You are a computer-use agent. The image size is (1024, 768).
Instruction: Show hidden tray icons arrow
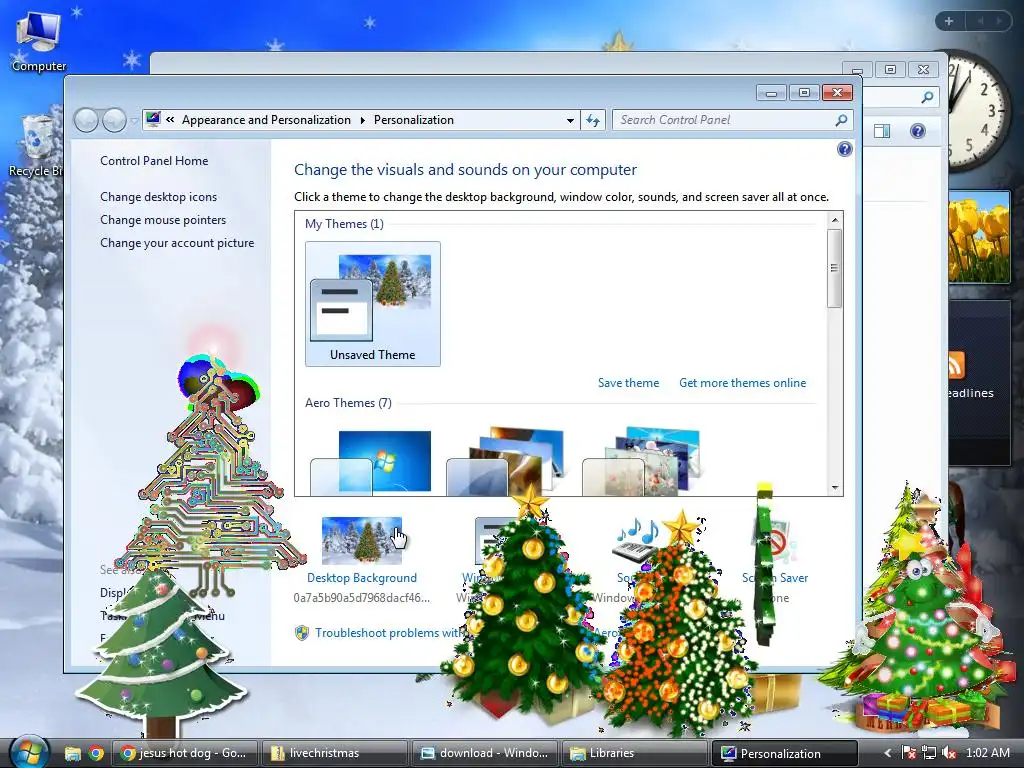(887, 753)
